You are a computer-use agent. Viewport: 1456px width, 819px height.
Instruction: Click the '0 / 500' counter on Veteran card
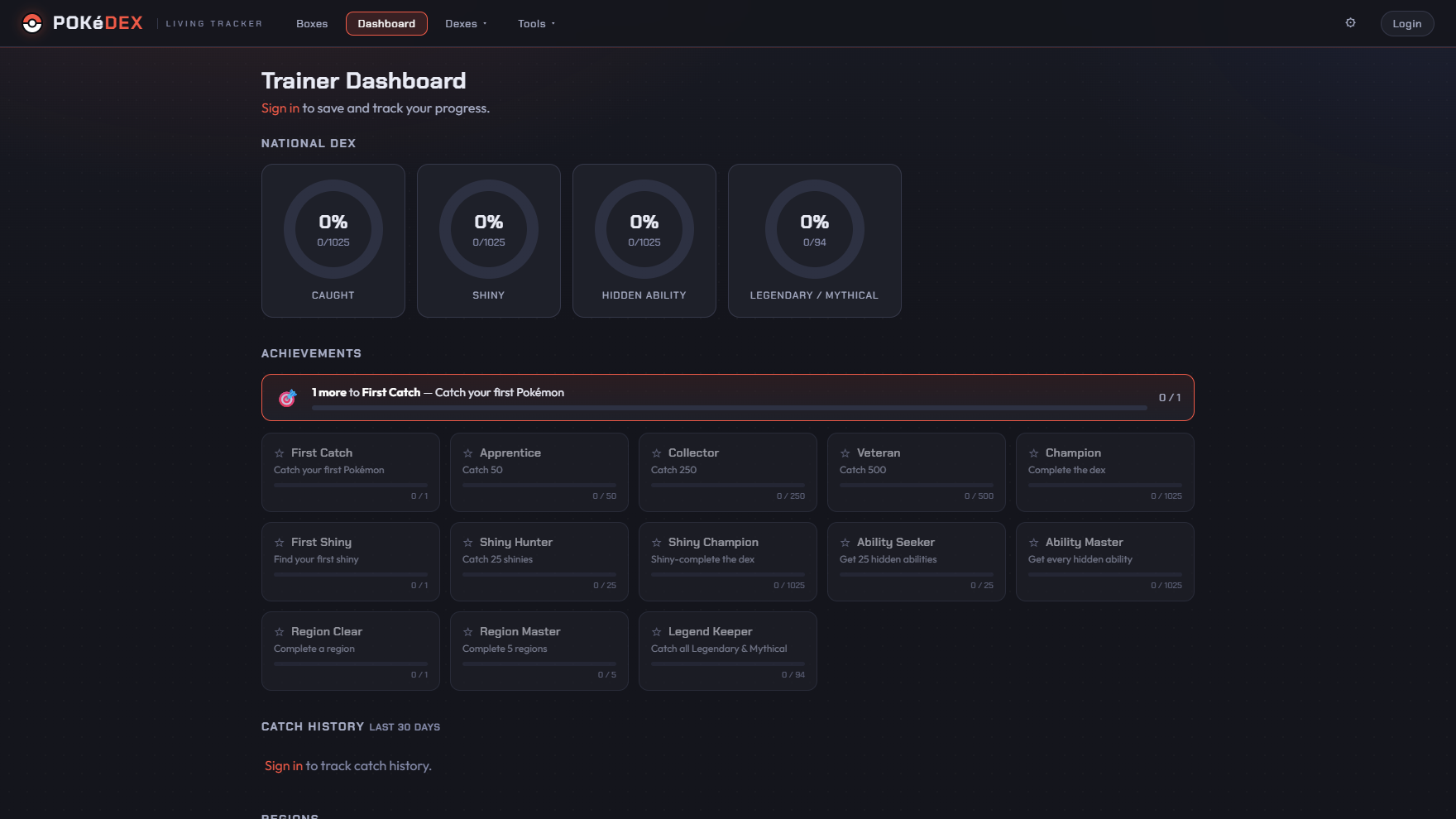(x=979, y=496)
